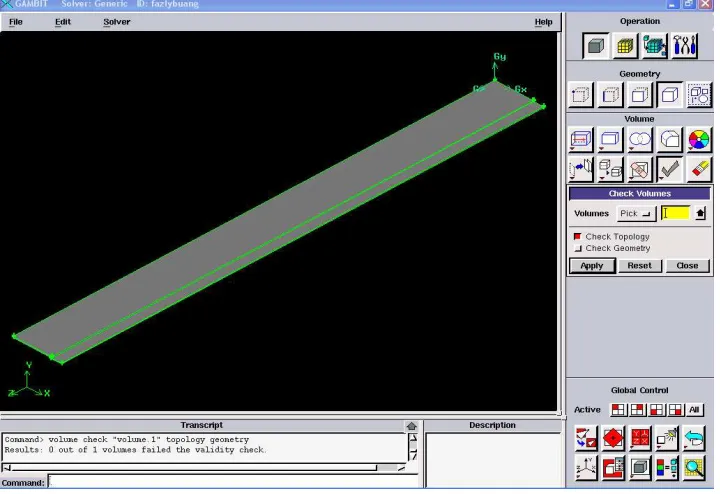
Task: Click Reset in Check Volumes
Action: 640,266
